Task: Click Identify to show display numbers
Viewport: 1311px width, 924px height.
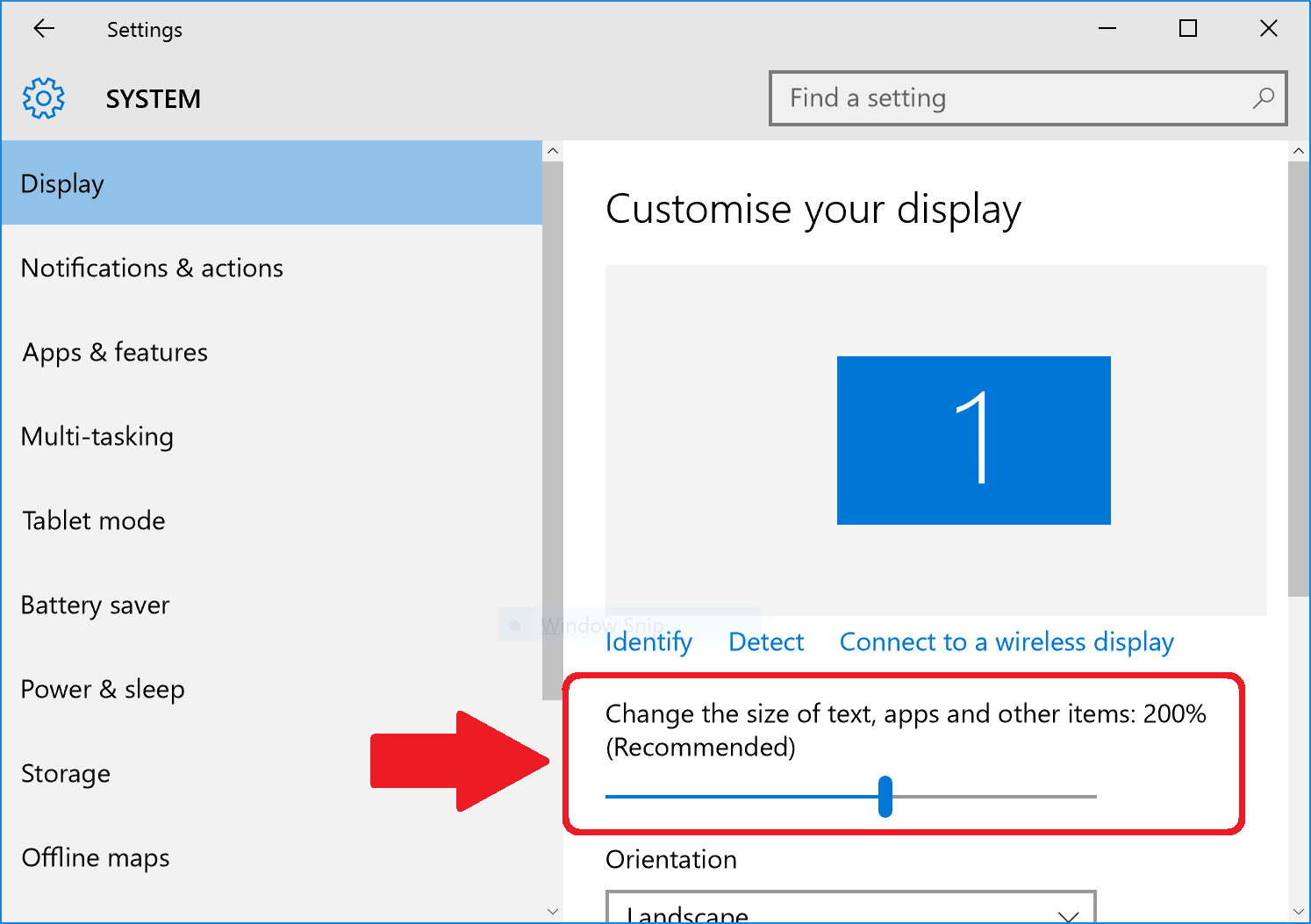Action: pos(648,641)
